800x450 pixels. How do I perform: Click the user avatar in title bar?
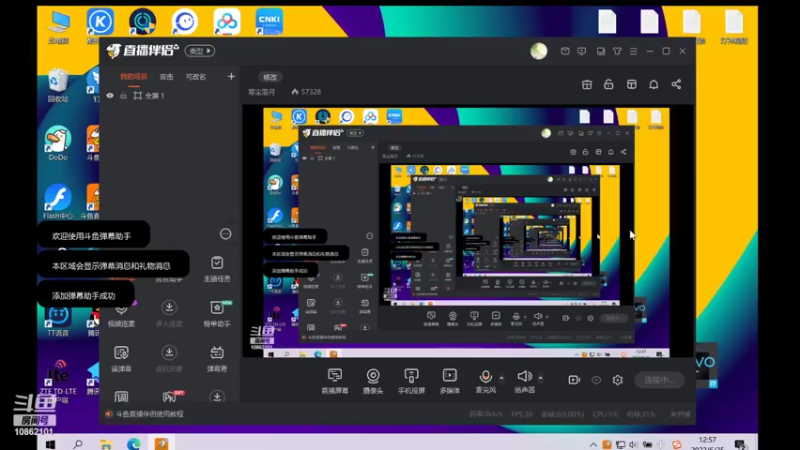[x=539, y=51]
